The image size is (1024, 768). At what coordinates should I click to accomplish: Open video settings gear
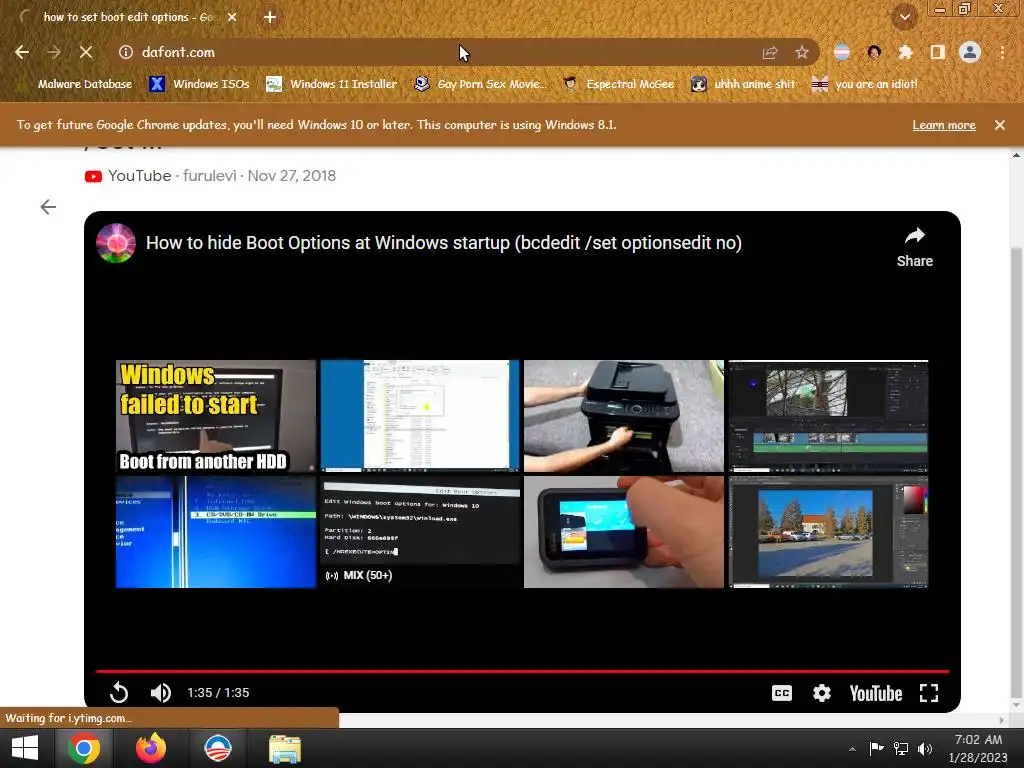(822, 693)
